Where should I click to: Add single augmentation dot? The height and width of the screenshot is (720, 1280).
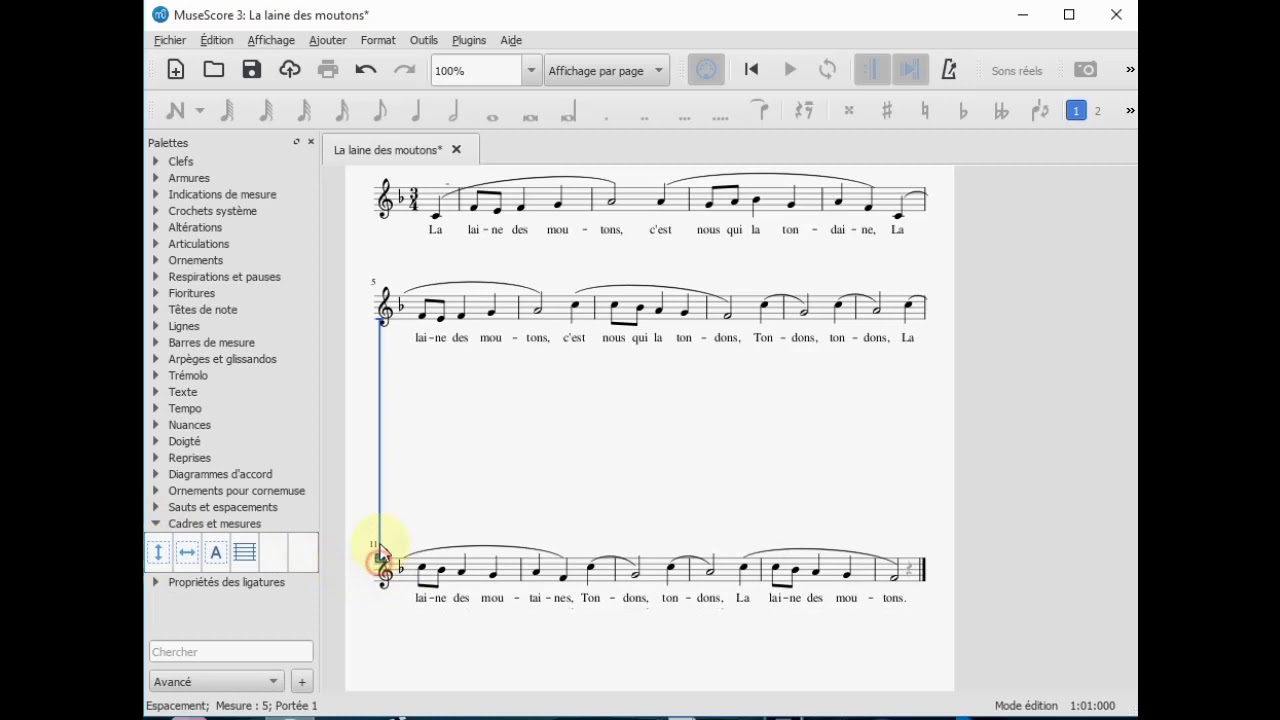pos(606,117)
